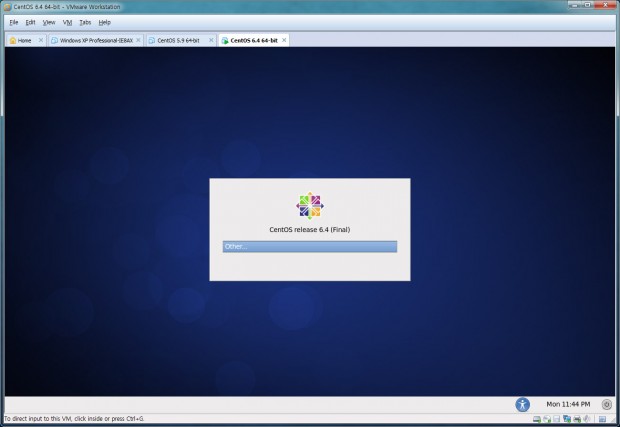Open the Edit menu
The height and width of the screenshot is (427, 620).
30,21
